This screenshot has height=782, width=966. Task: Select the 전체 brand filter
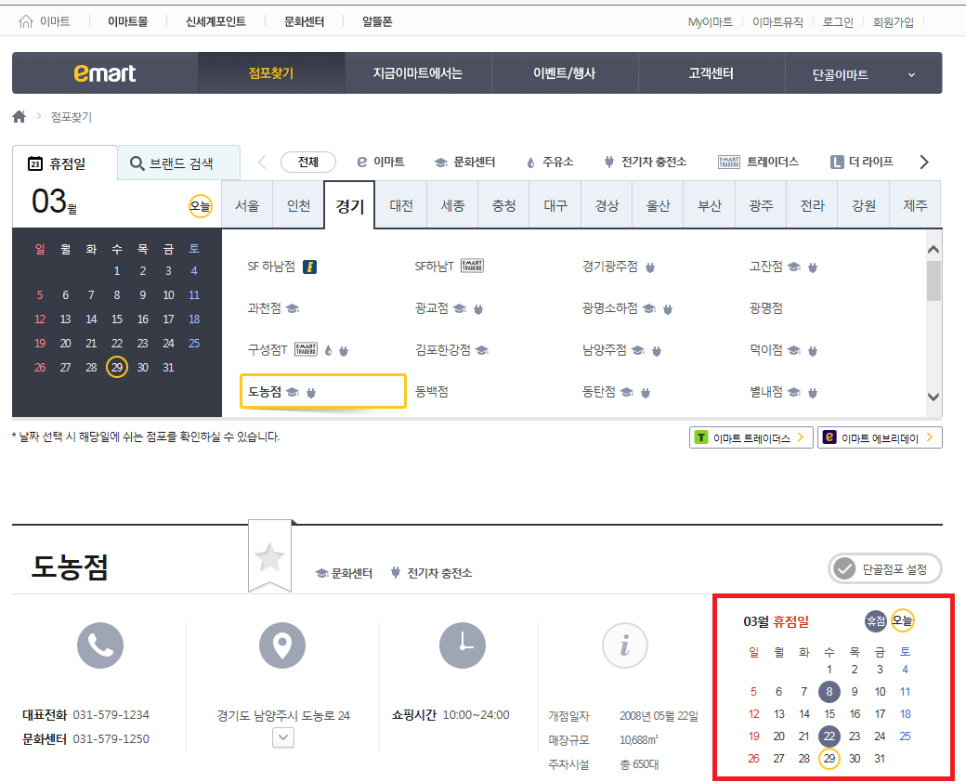click(308, 162)
